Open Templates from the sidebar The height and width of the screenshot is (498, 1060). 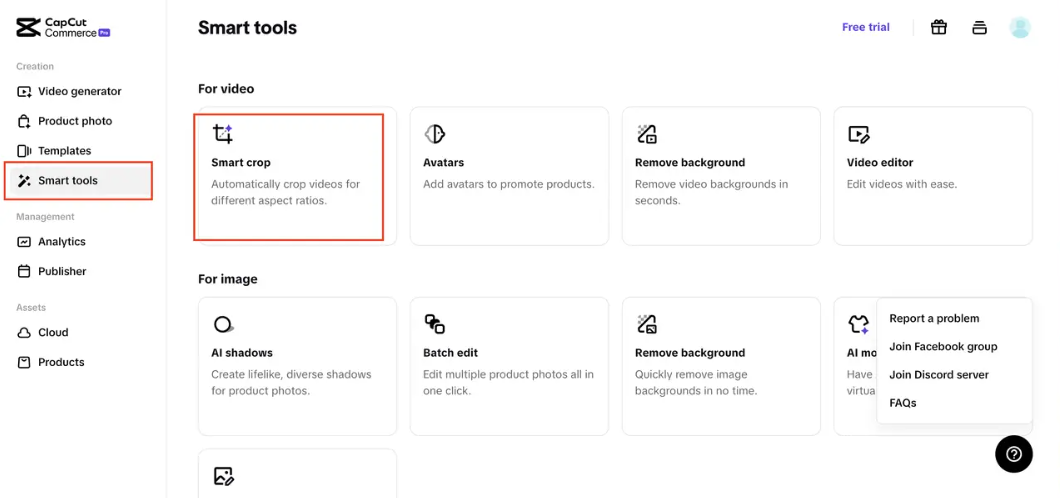point(64,151)
